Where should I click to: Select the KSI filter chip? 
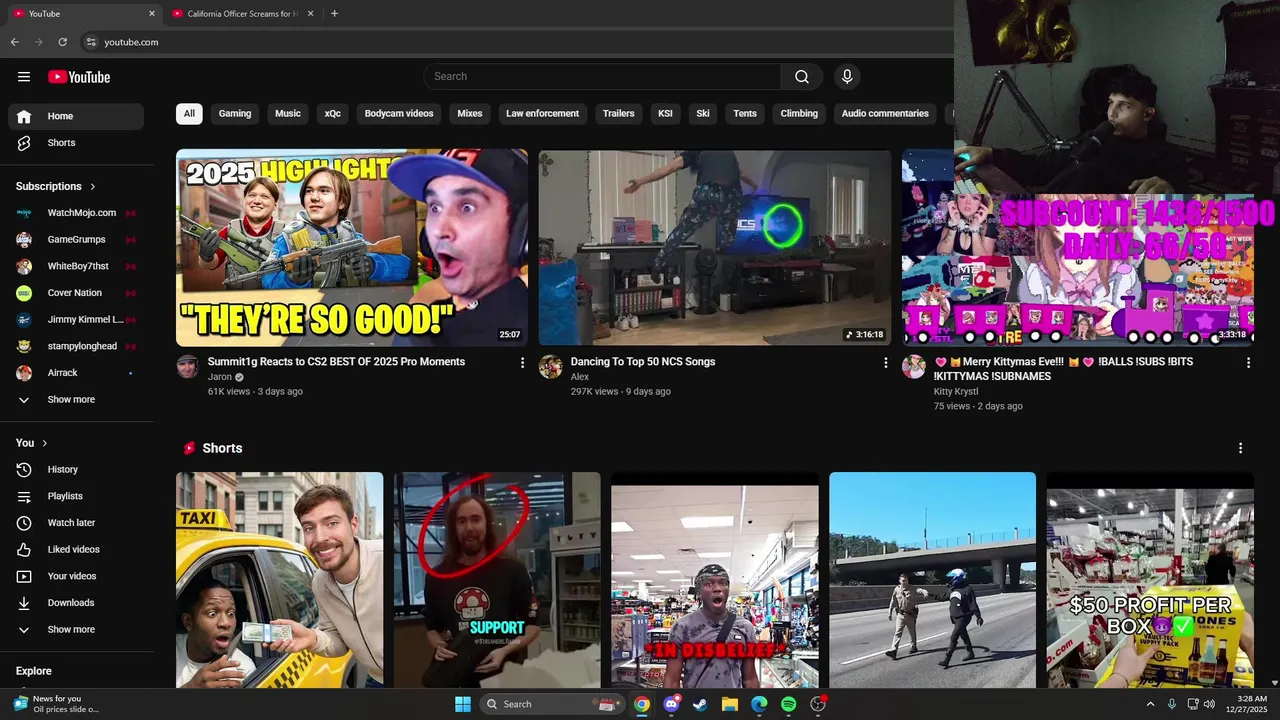[x=665, y=114]
